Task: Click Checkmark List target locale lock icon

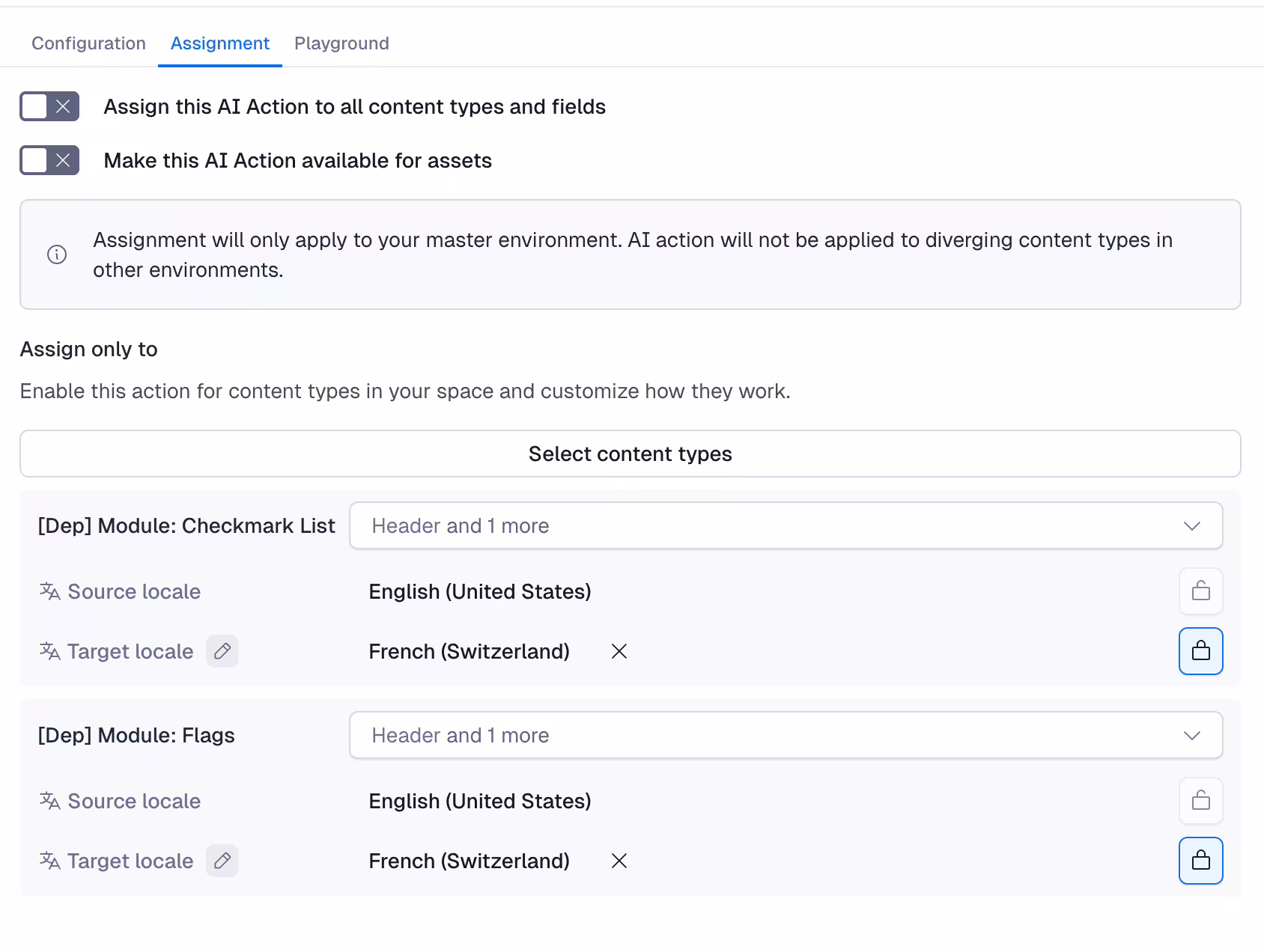Action: pos(1201,651)
